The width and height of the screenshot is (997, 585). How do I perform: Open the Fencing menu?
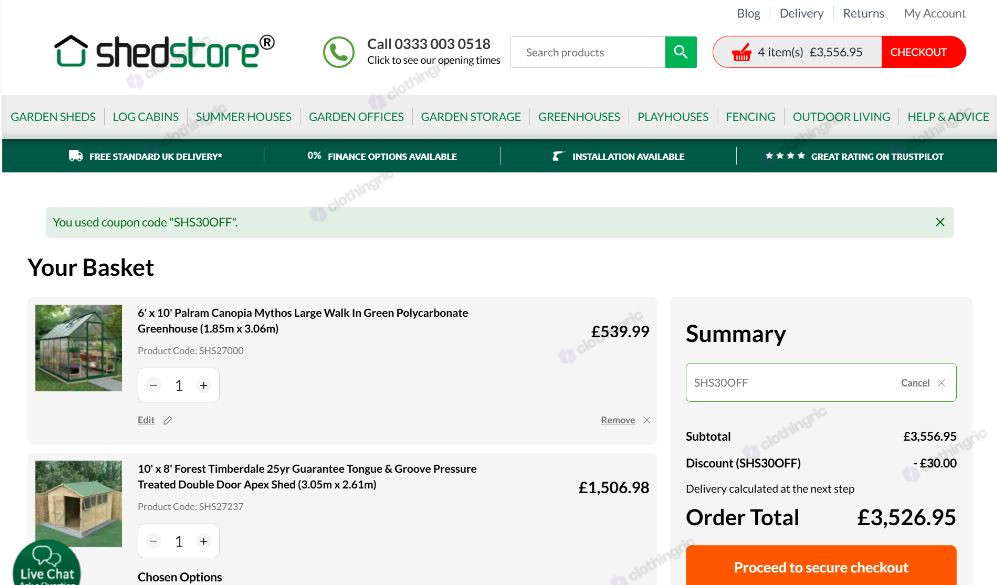[750, 117]
